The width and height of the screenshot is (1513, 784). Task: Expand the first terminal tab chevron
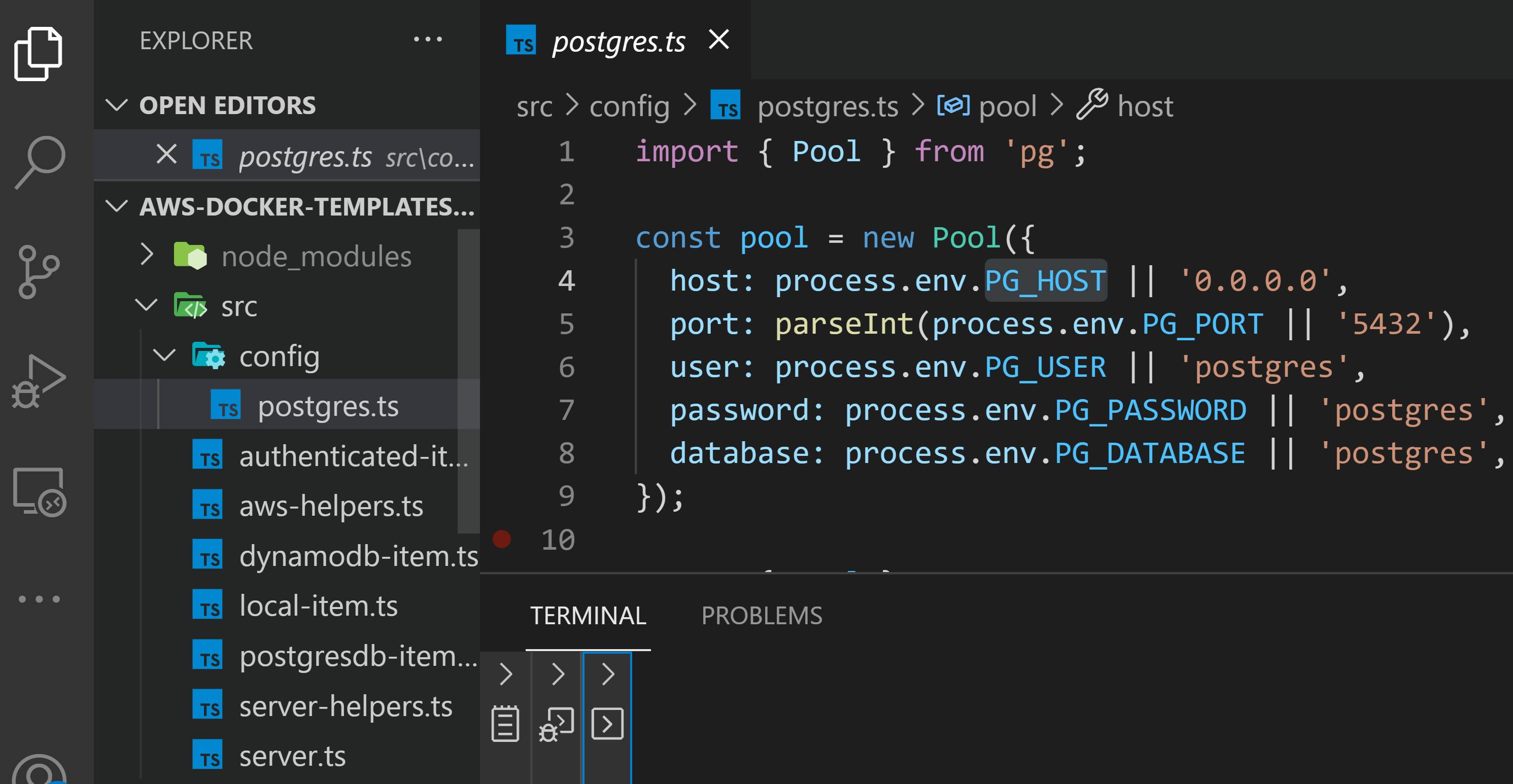[x=506, y=673]
